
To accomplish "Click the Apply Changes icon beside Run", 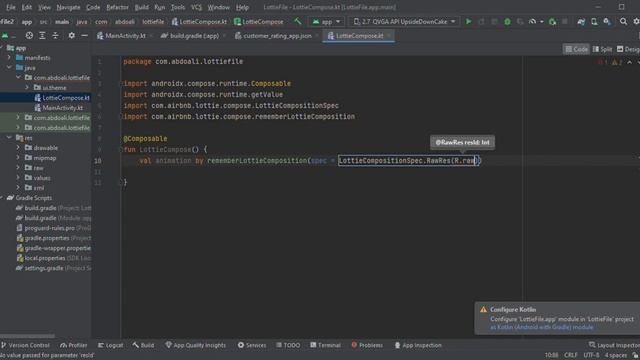I will (x=482, y=21).
